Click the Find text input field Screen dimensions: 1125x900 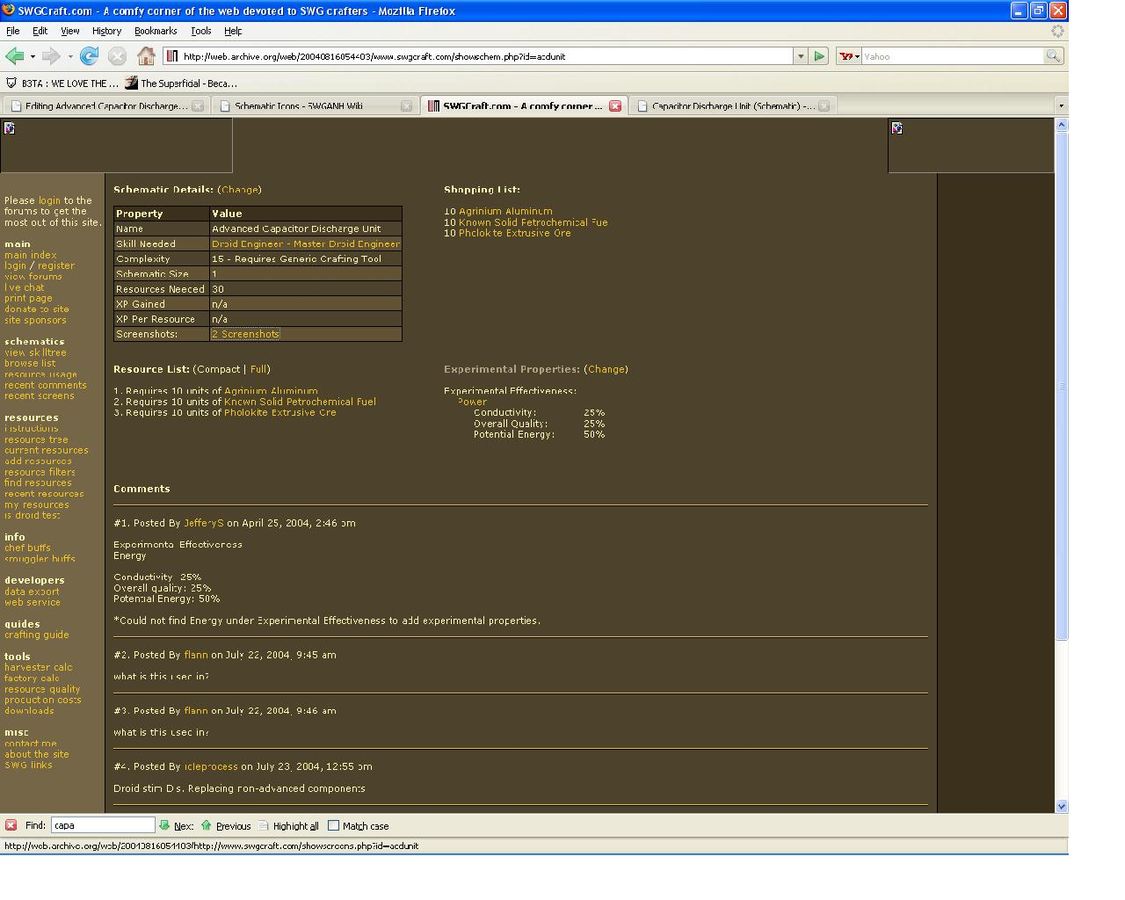(103, 826)
